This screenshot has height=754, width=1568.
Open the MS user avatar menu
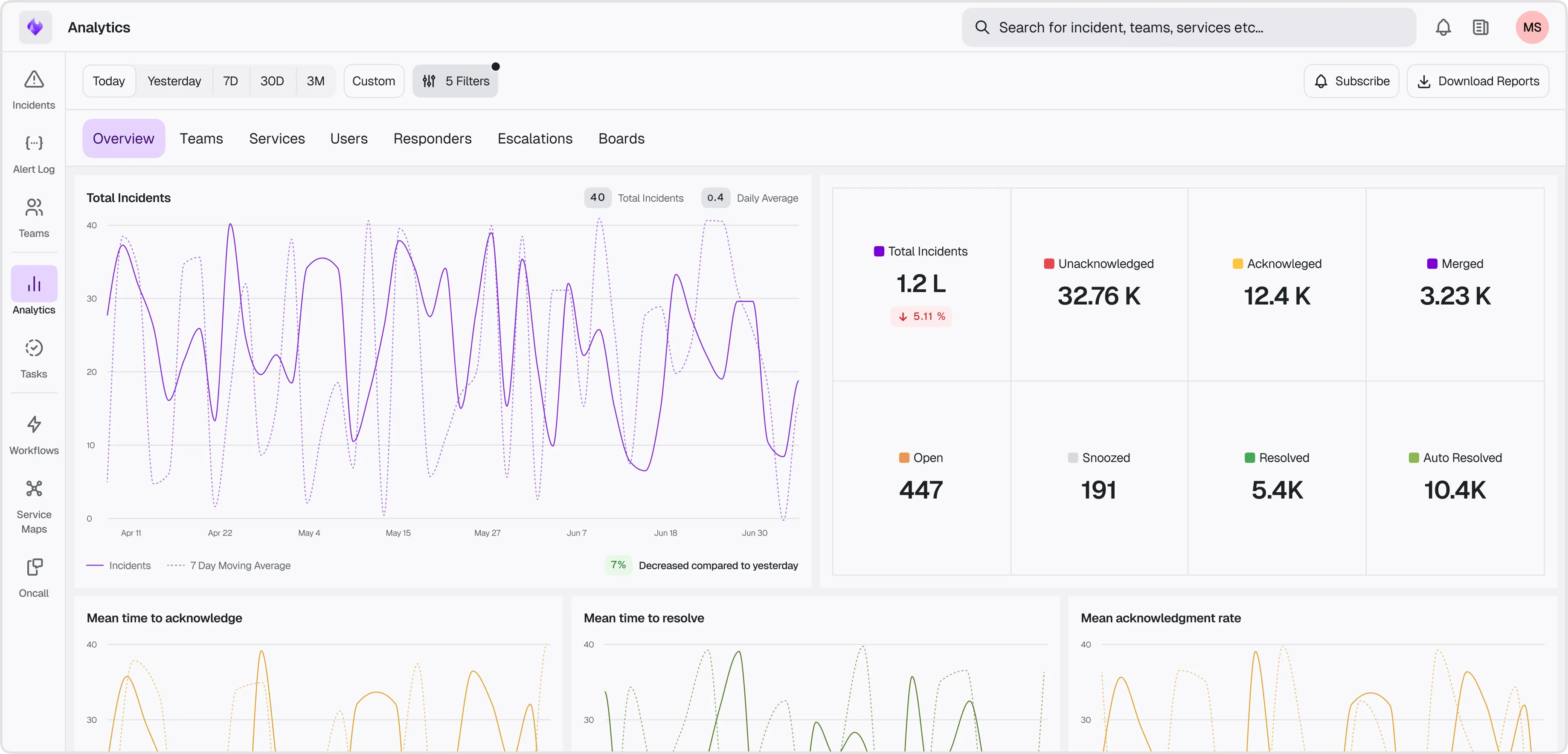click(1531, 27)
